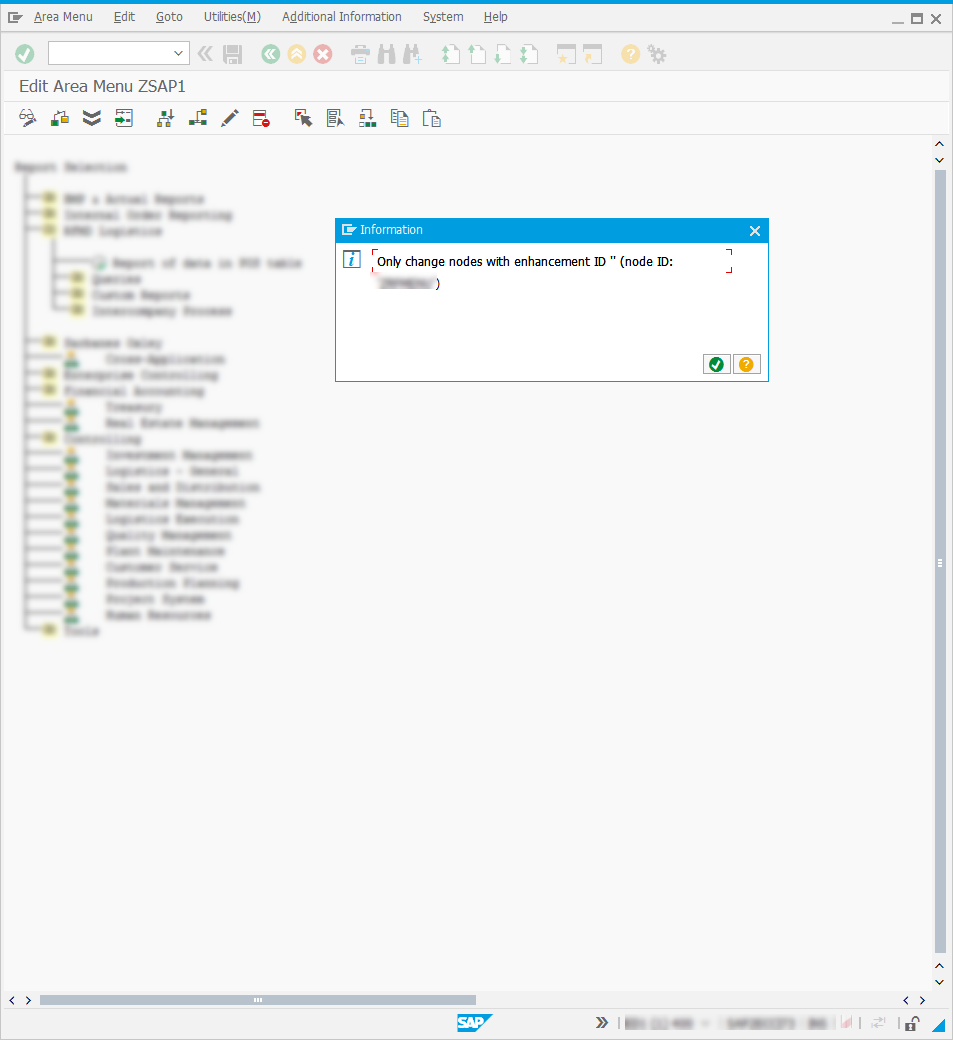Go back with the green Back icon
953x1040 pixels.
(271, 54)
